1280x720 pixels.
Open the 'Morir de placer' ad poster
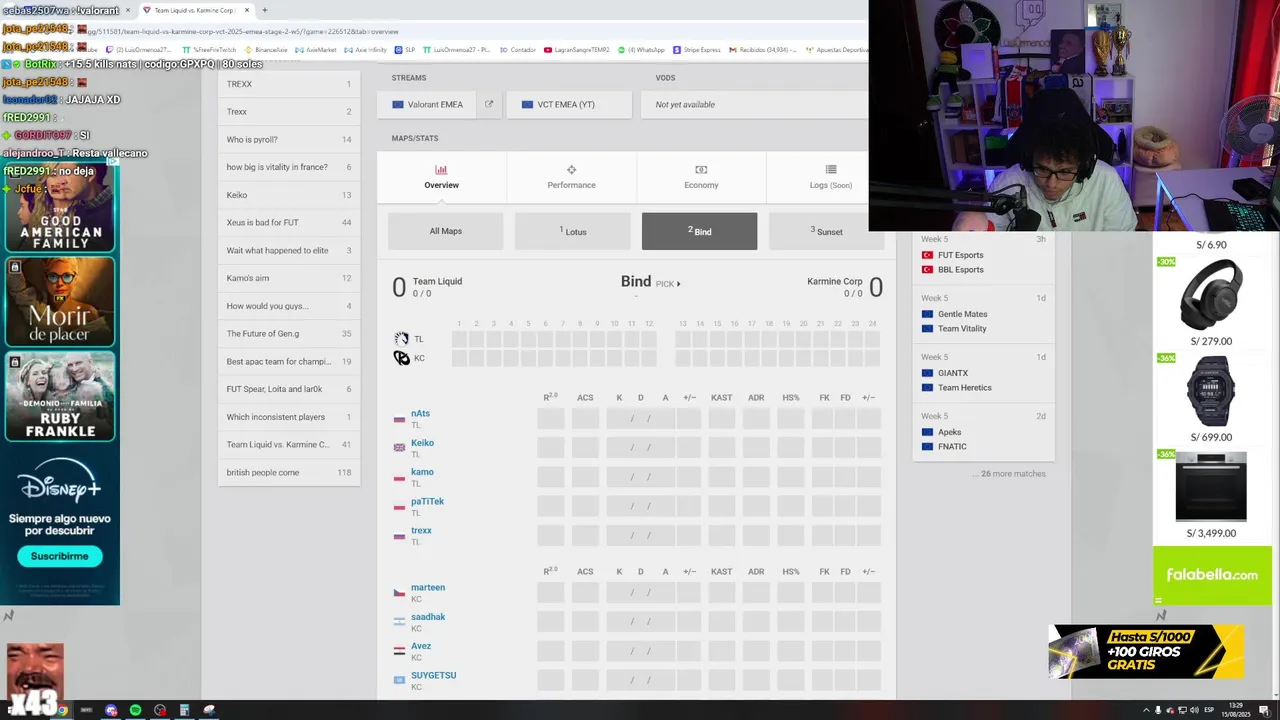pos(60,302)
